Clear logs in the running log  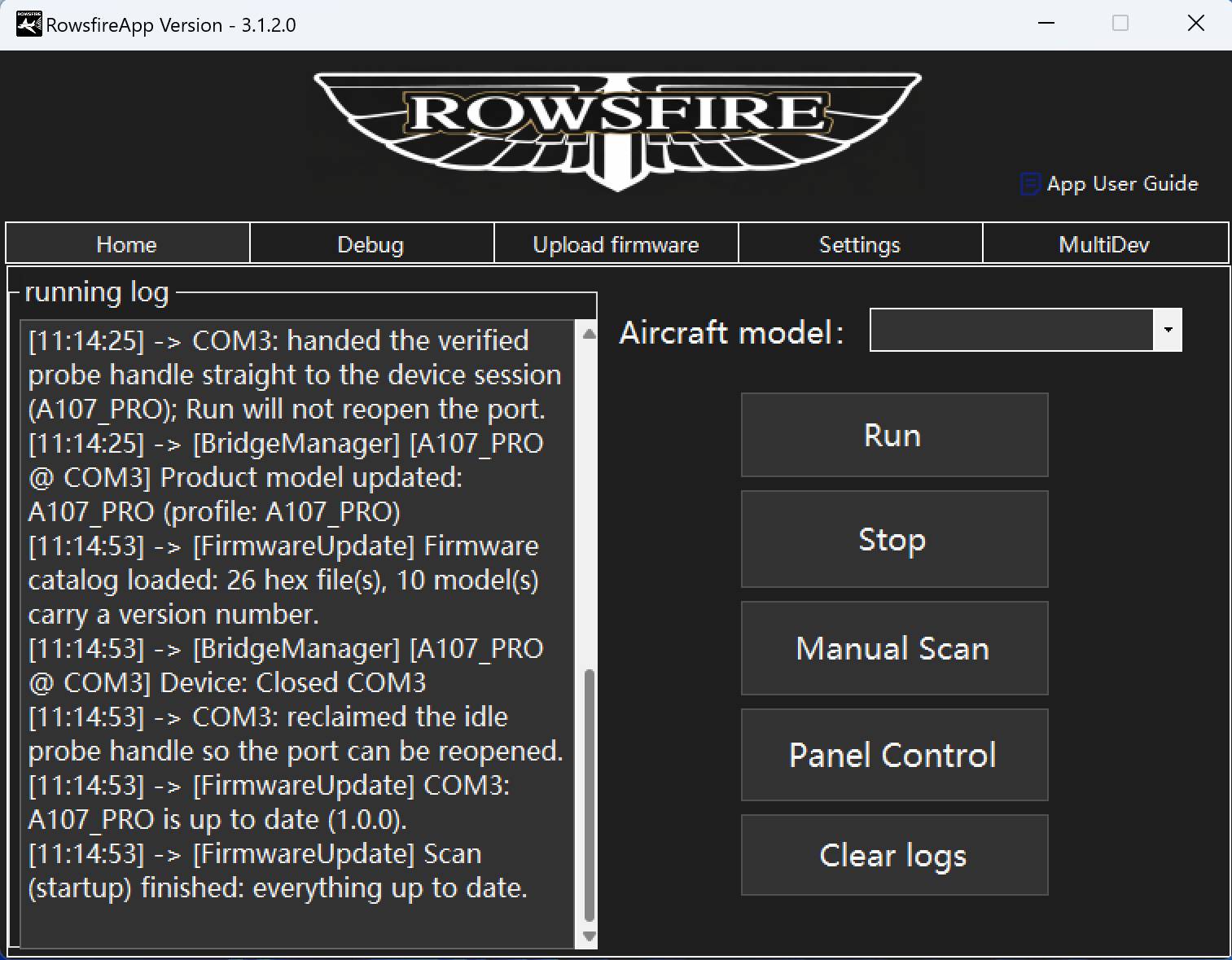pos(894,855)
